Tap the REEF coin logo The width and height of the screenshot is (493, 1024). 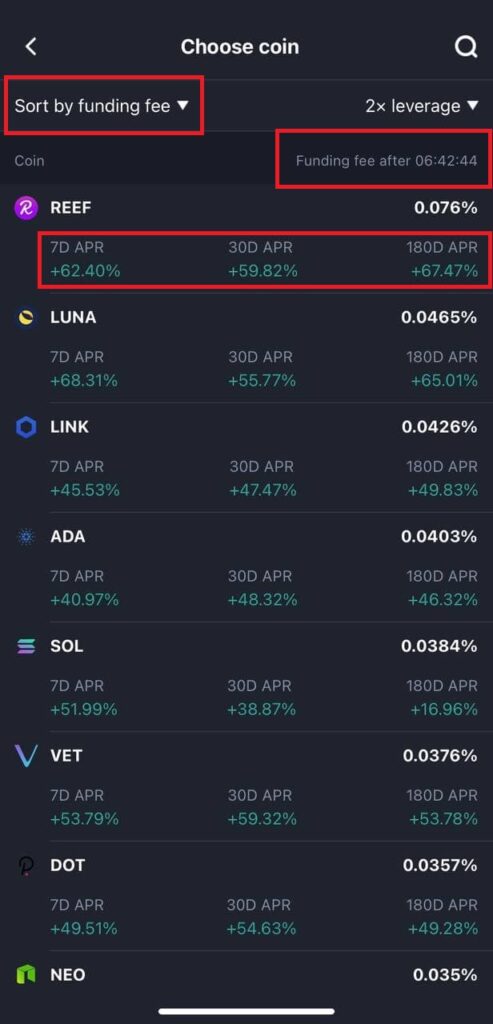tap(26, 208)
